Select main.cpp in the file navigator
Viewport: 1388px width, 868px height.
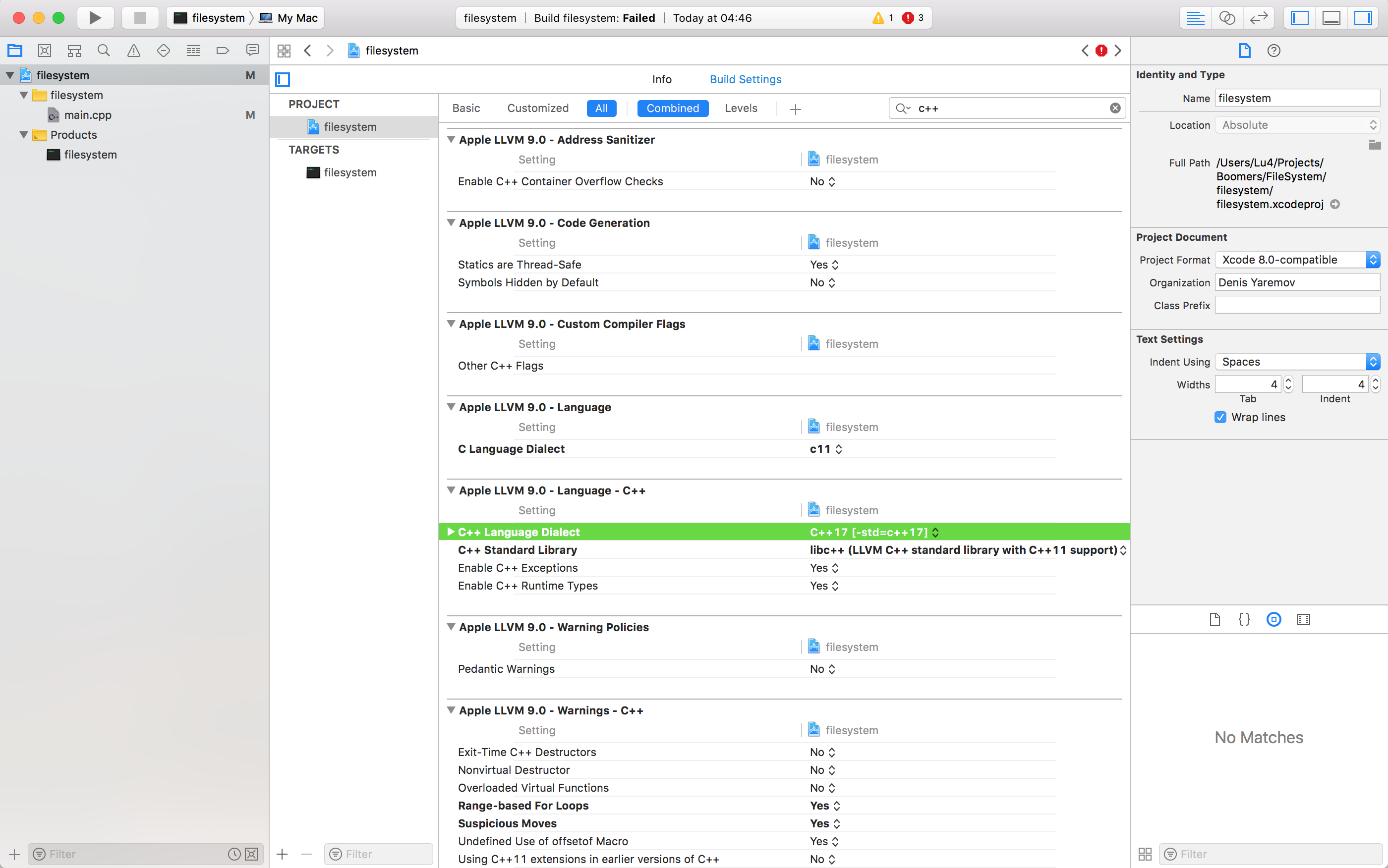coord(87,115)
